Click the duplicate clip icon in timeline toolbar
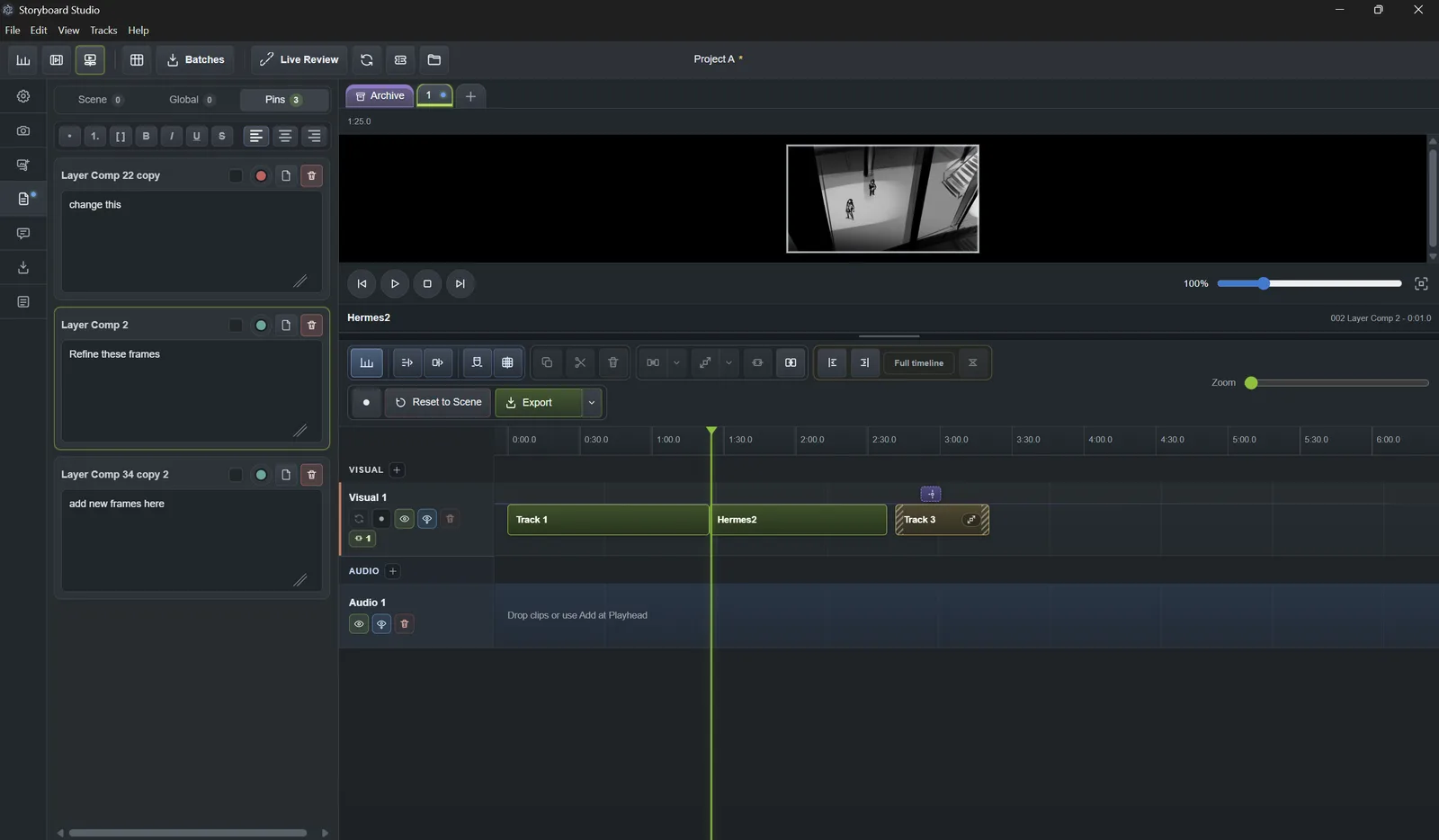 click(547, 362)
